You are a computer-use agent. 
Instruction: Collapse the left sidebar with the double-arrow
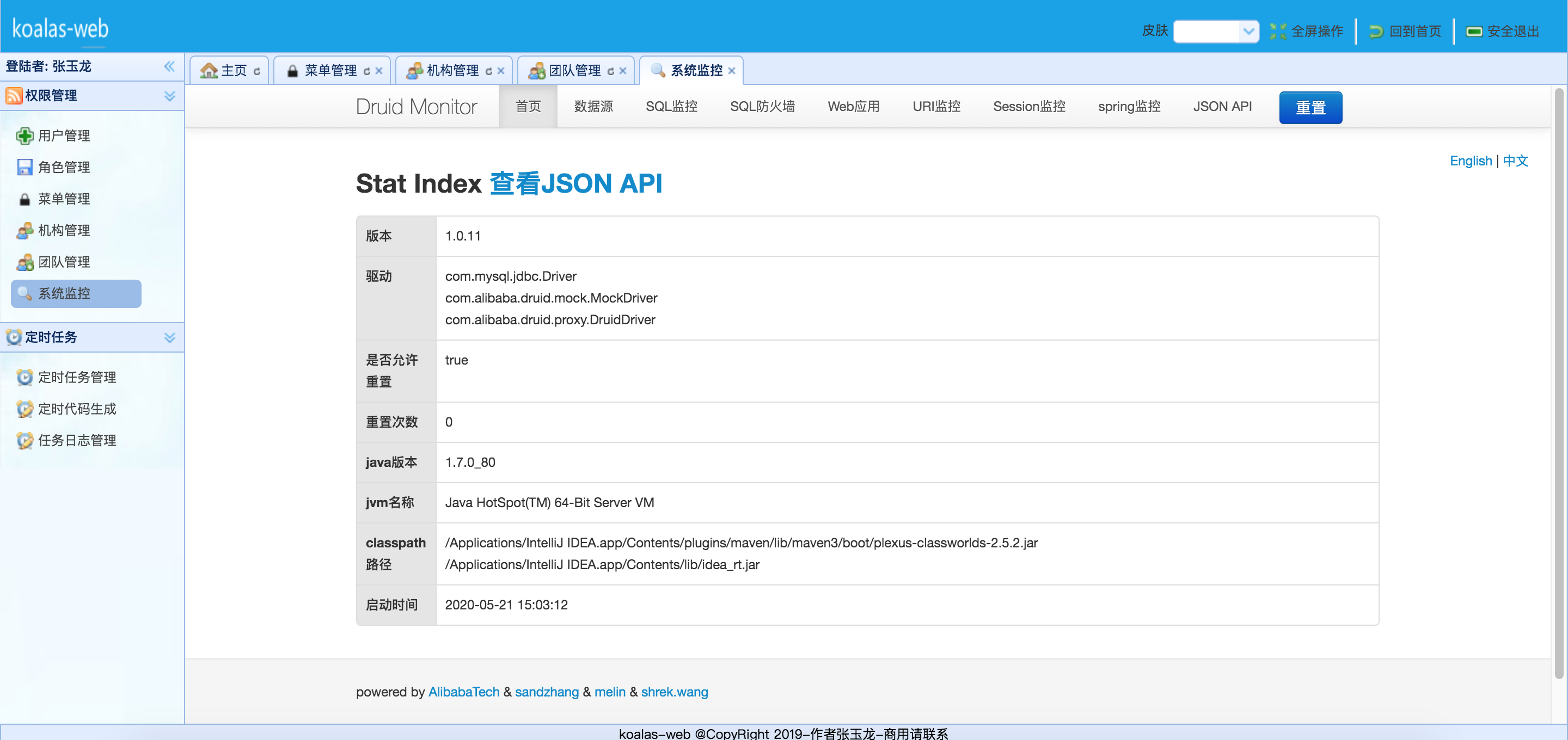click(x=169, y=66)
